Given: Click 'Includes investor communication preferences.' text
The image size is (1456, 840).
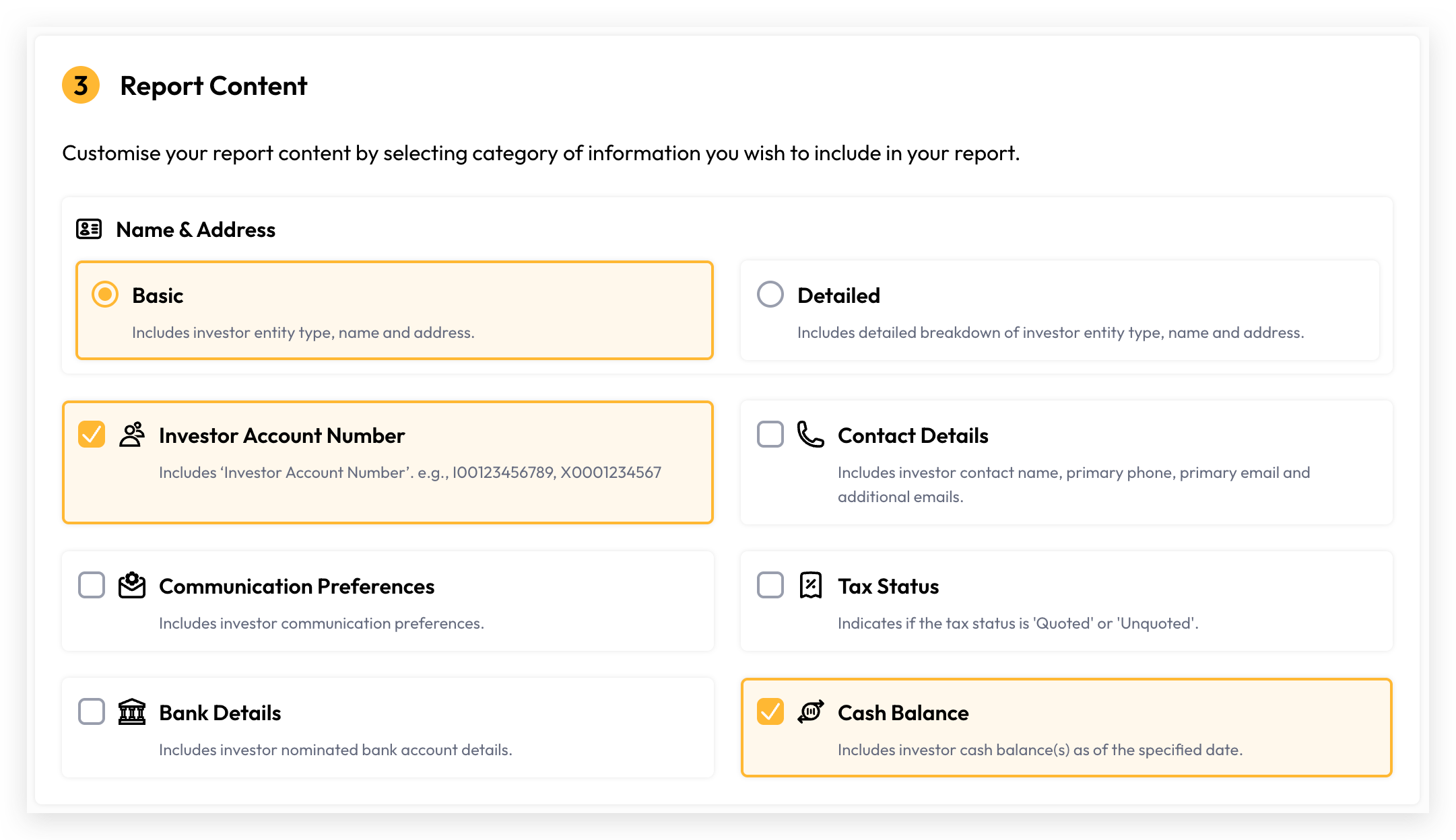Looking at the screenshot, I should (321, 623).
